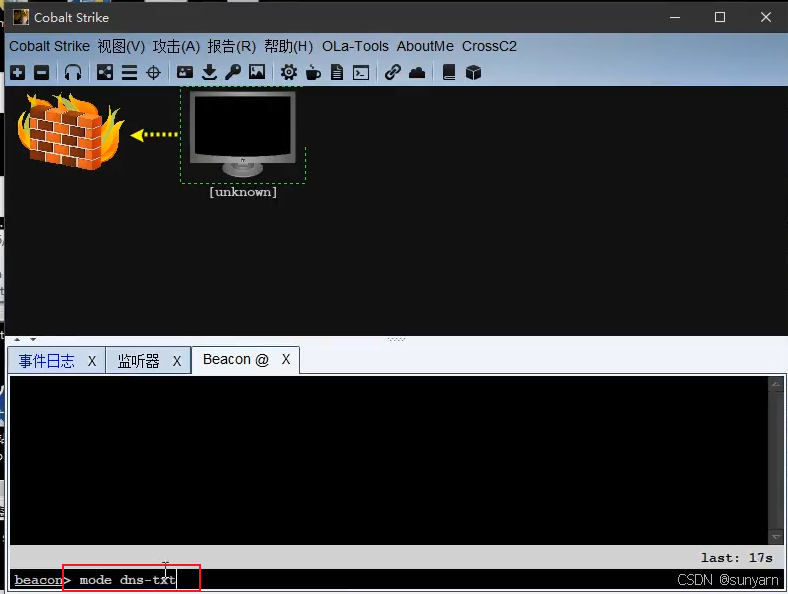Click the last: 17s status text

(737, 558)
